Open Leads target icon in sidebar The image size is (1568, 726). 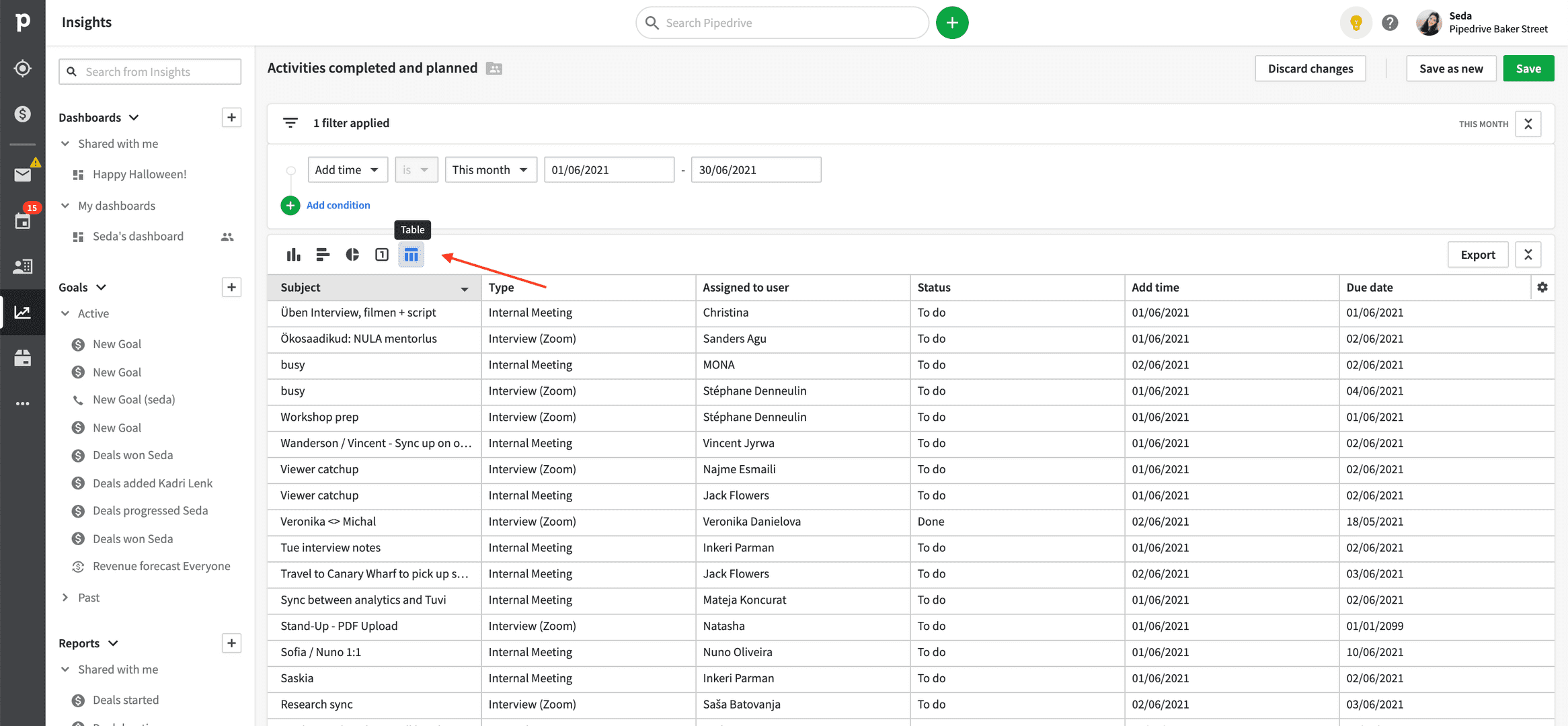pos(23,69)
